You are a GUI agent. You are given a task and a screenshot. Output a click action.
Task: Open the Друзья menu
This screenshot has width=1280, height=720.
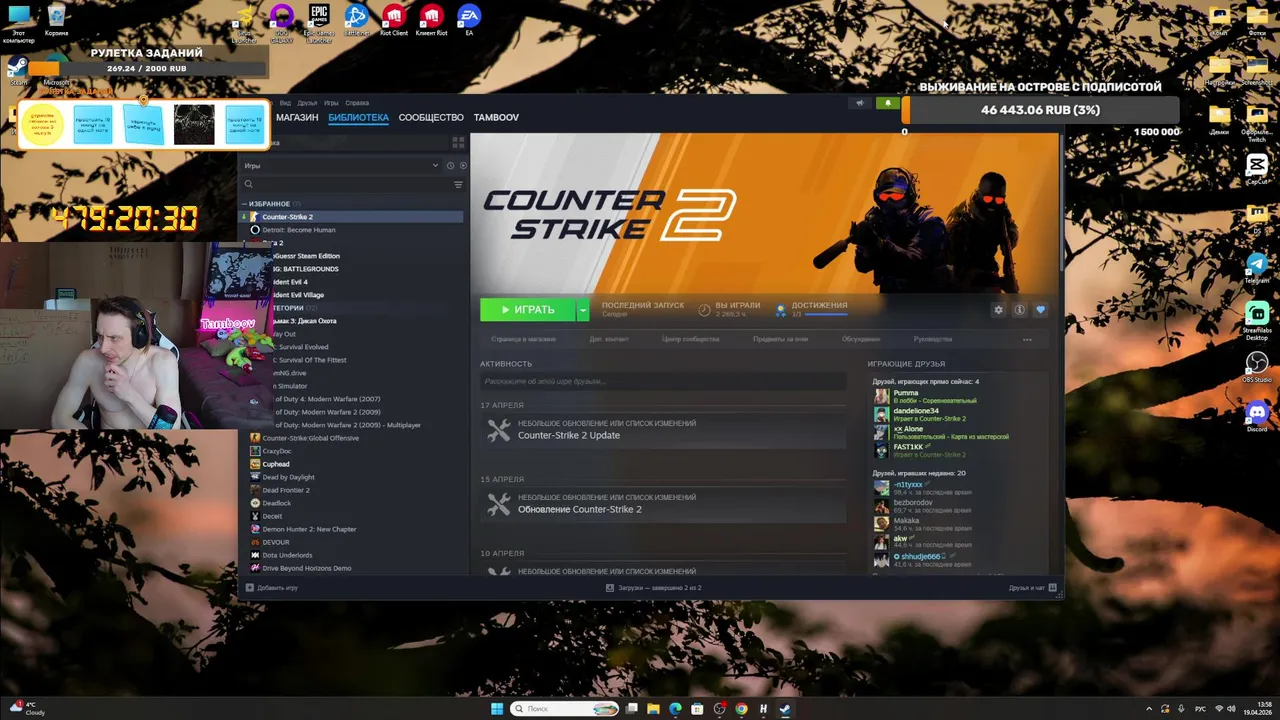point(307,103)
